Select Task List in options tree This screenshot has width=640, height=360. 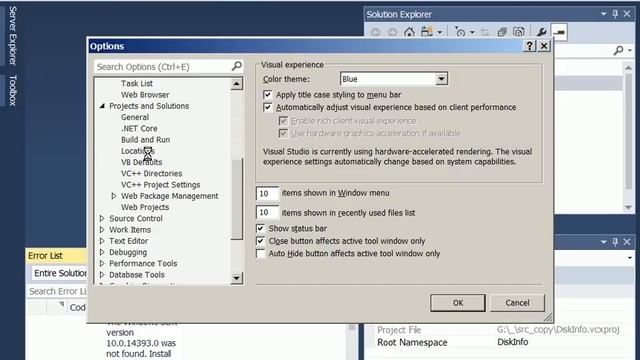[x=137, y=83]
